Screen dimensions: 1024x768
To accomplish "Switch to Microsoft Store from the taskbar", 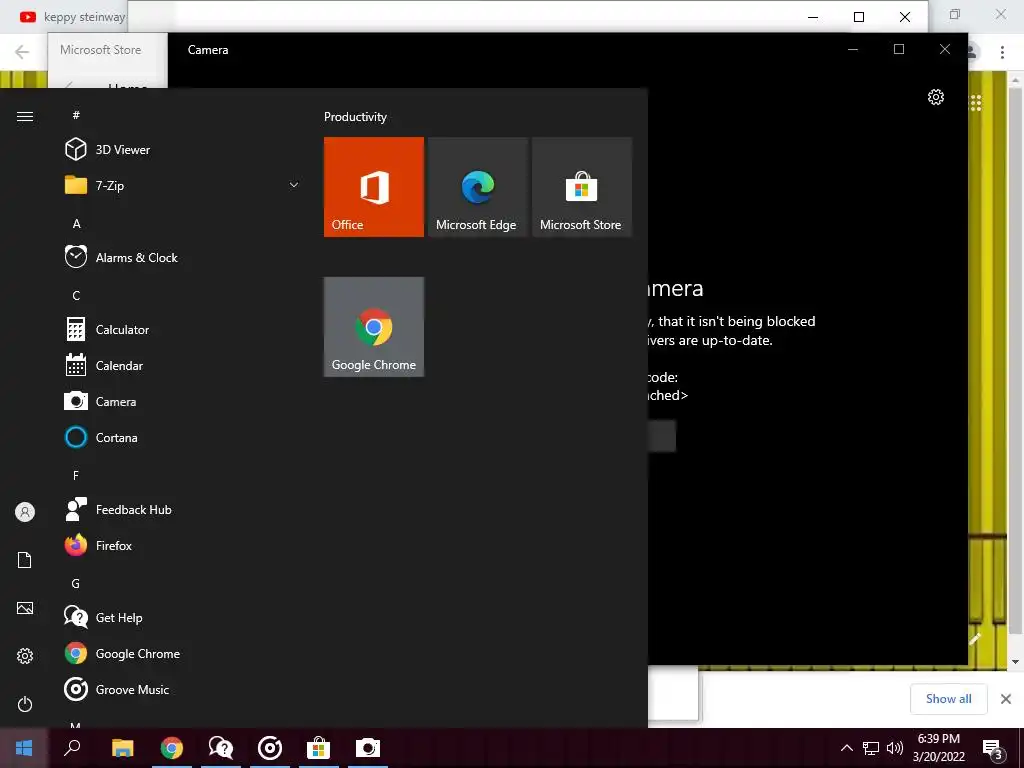I will 319,748.
